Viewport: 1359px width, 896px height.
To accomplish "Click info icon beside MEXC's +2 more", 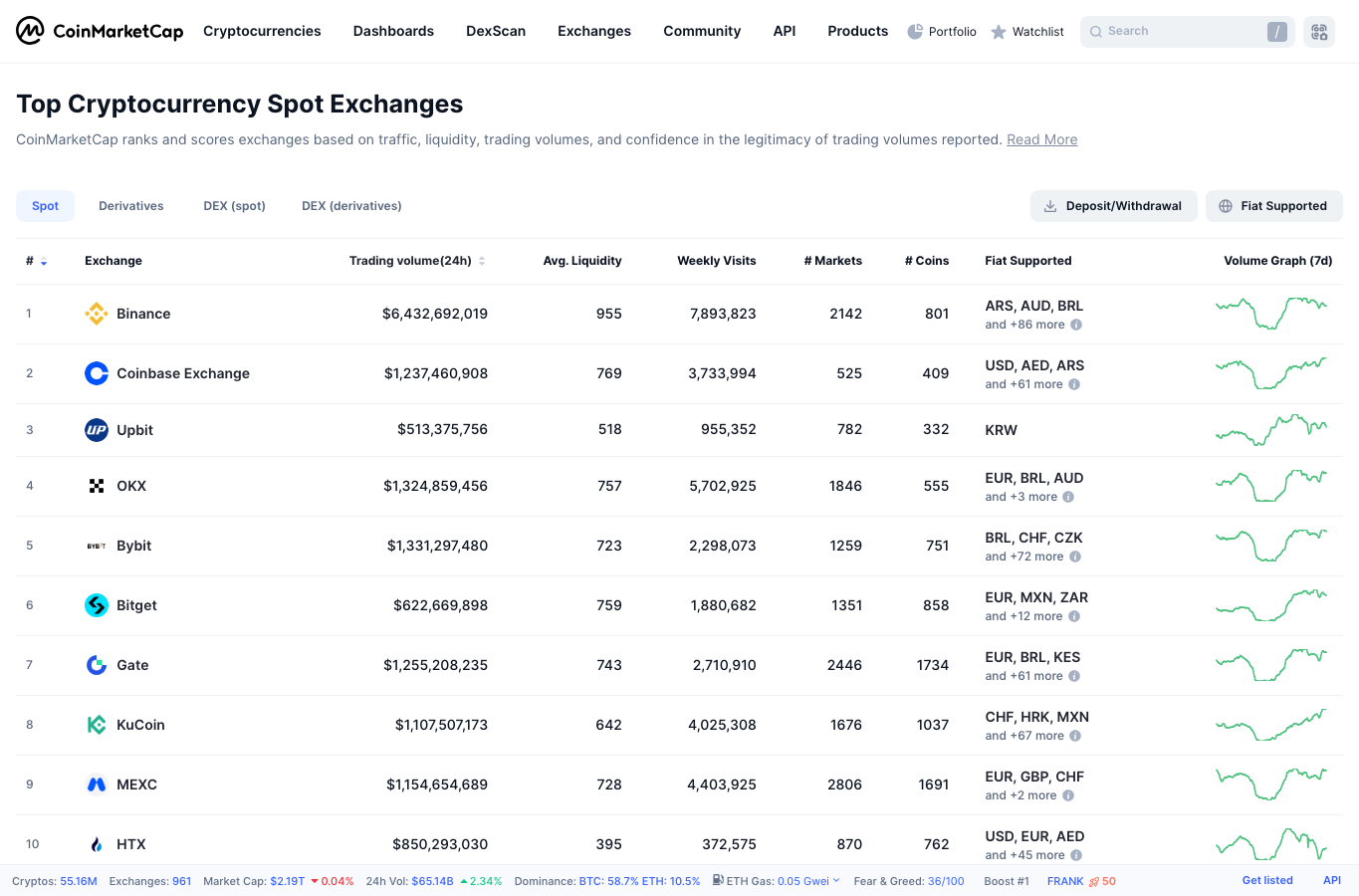I will coord(1068,795).
